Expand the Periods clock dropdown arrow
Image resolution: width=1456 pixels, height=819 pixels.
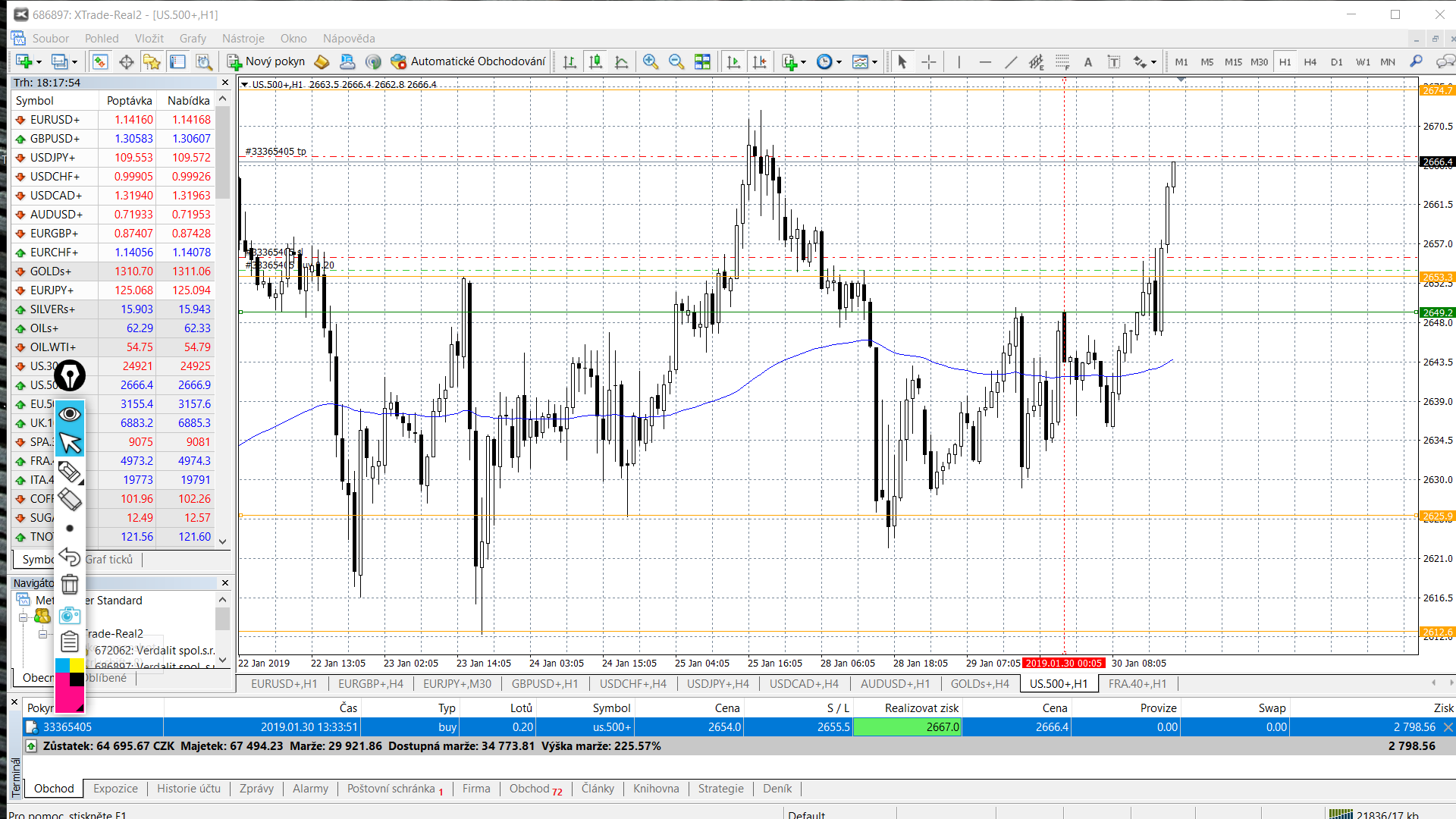coord(839,62)
